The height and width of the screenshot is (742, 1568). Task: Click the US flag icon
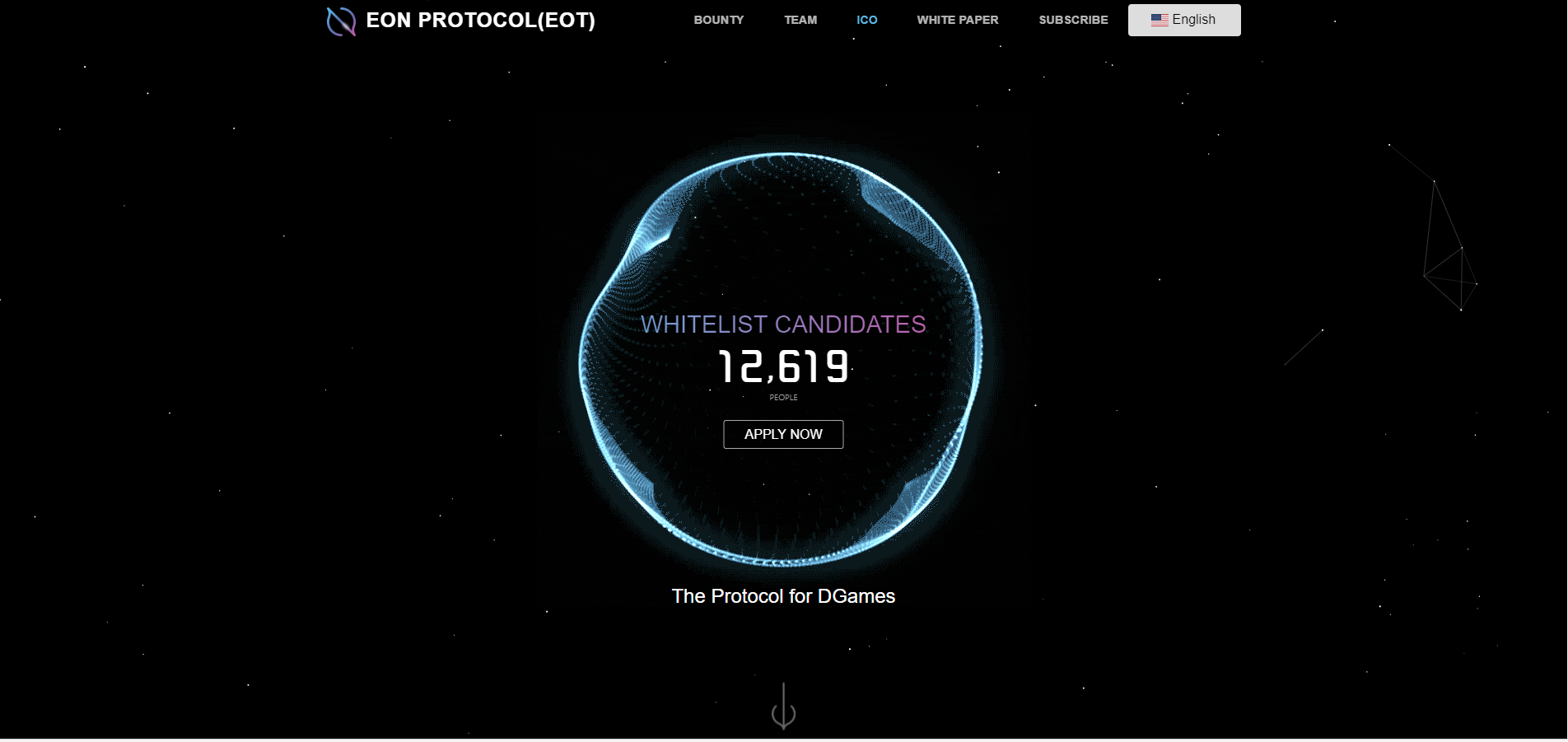coord(1160,20)
